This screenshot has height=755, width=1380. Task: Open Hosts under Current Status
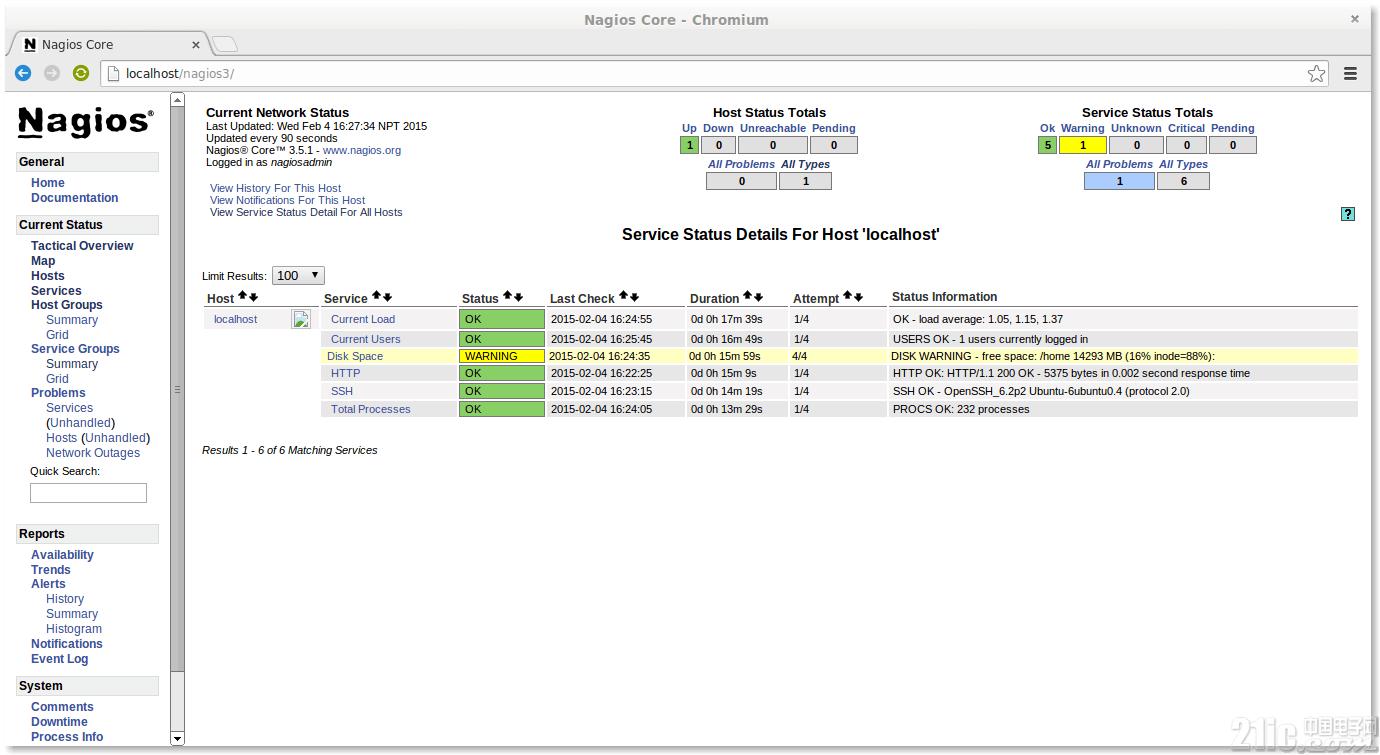47,276
